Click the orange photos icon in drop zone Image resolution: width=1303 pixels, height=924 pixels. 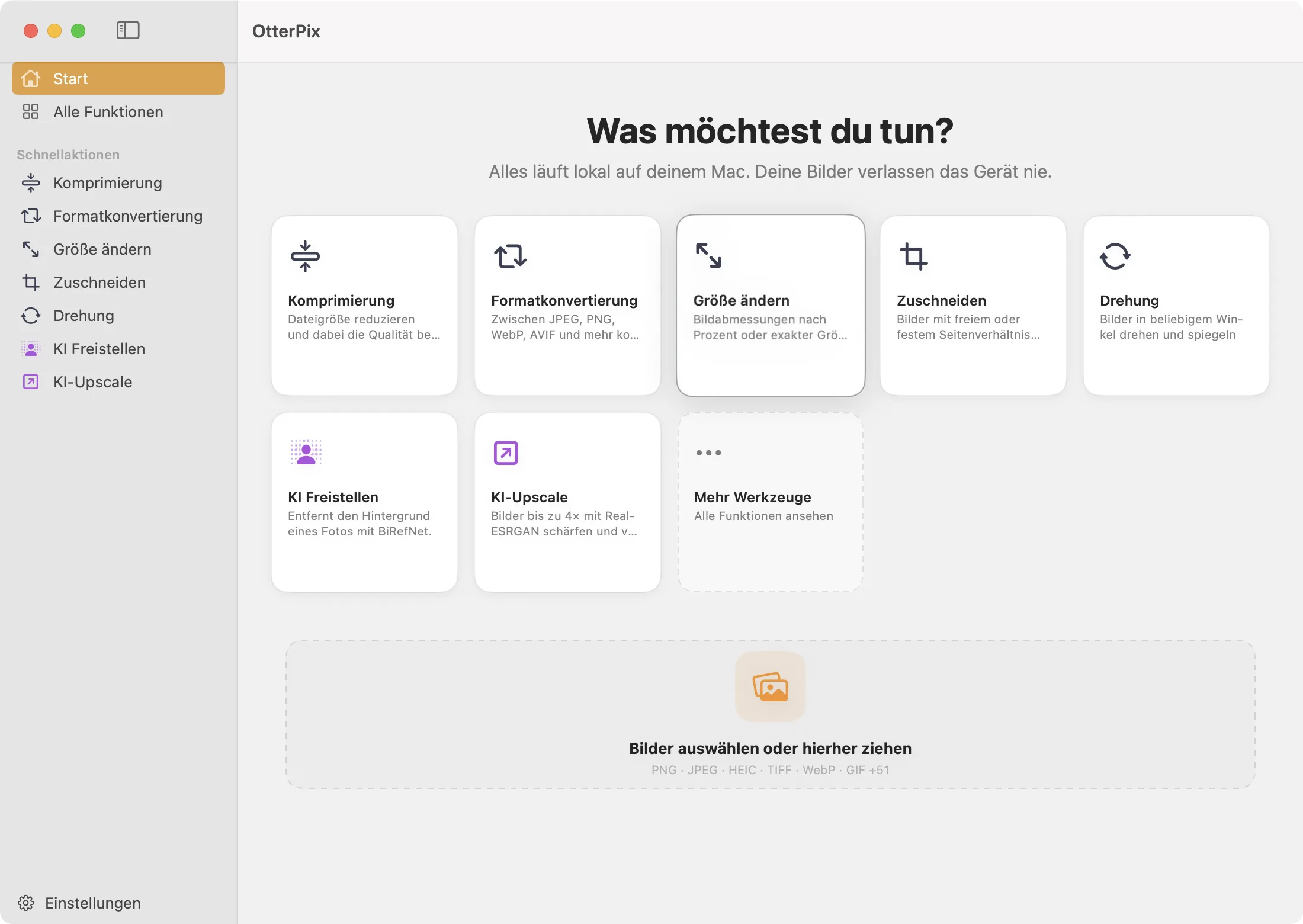(770, 686)
